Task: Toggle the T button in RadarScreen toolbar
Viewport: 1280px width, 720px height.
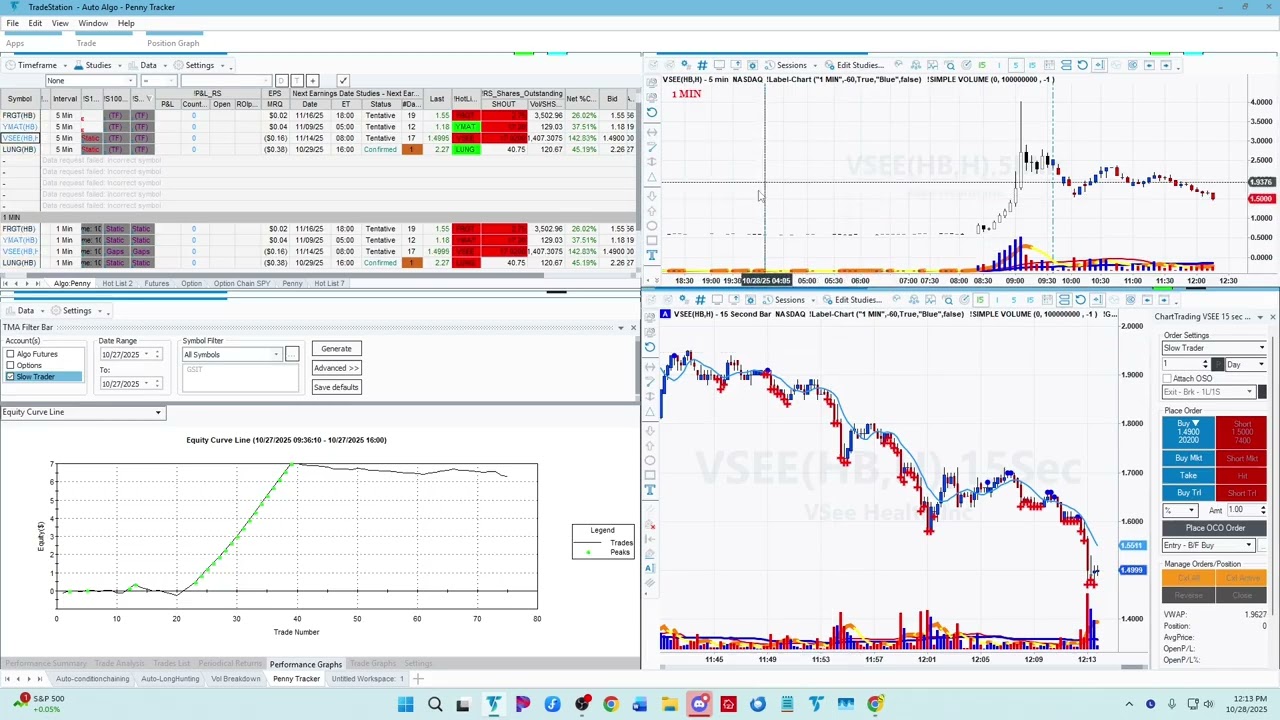Action: click(296, 80)
